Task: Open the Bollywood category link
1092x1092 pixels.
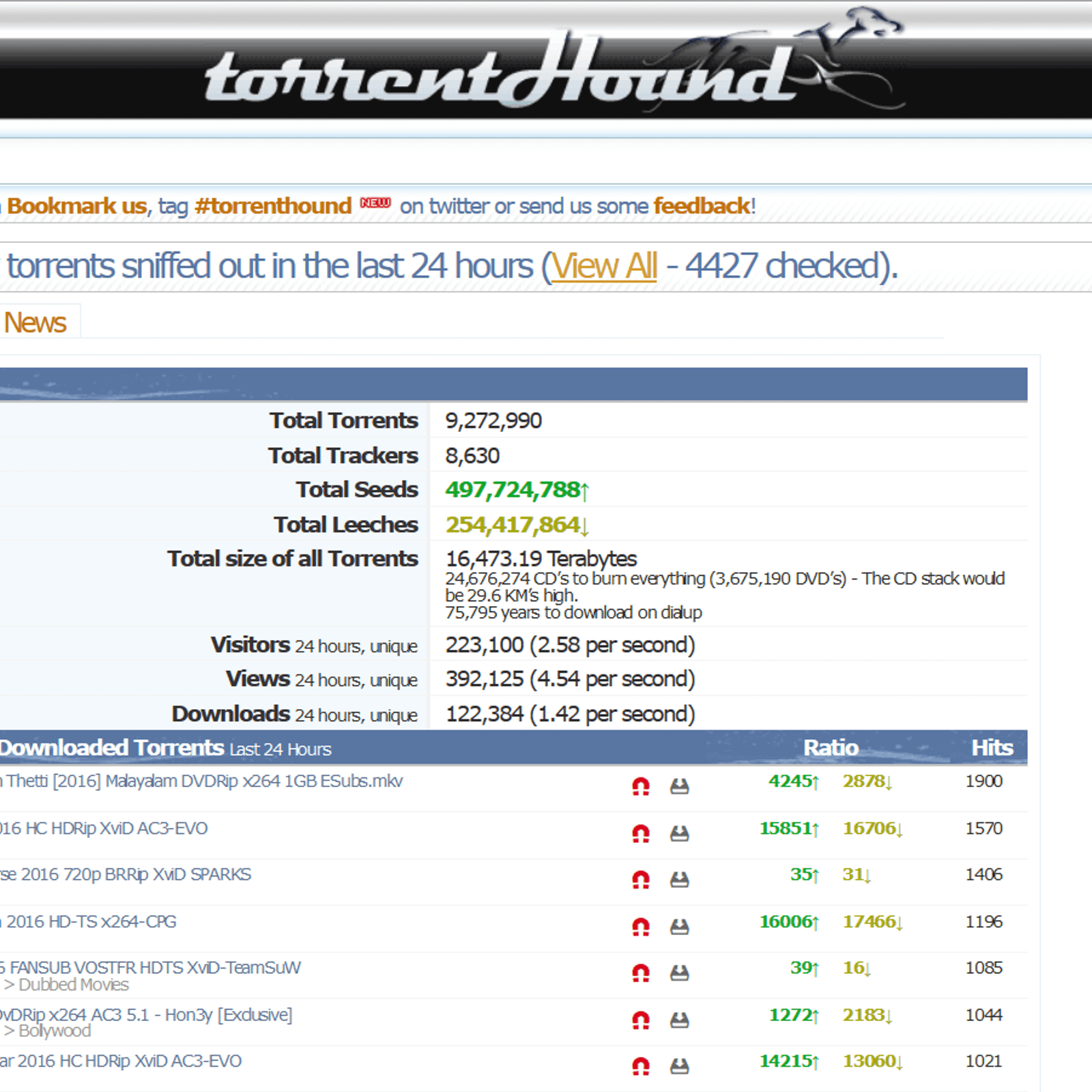Action: click(55, 1031)
